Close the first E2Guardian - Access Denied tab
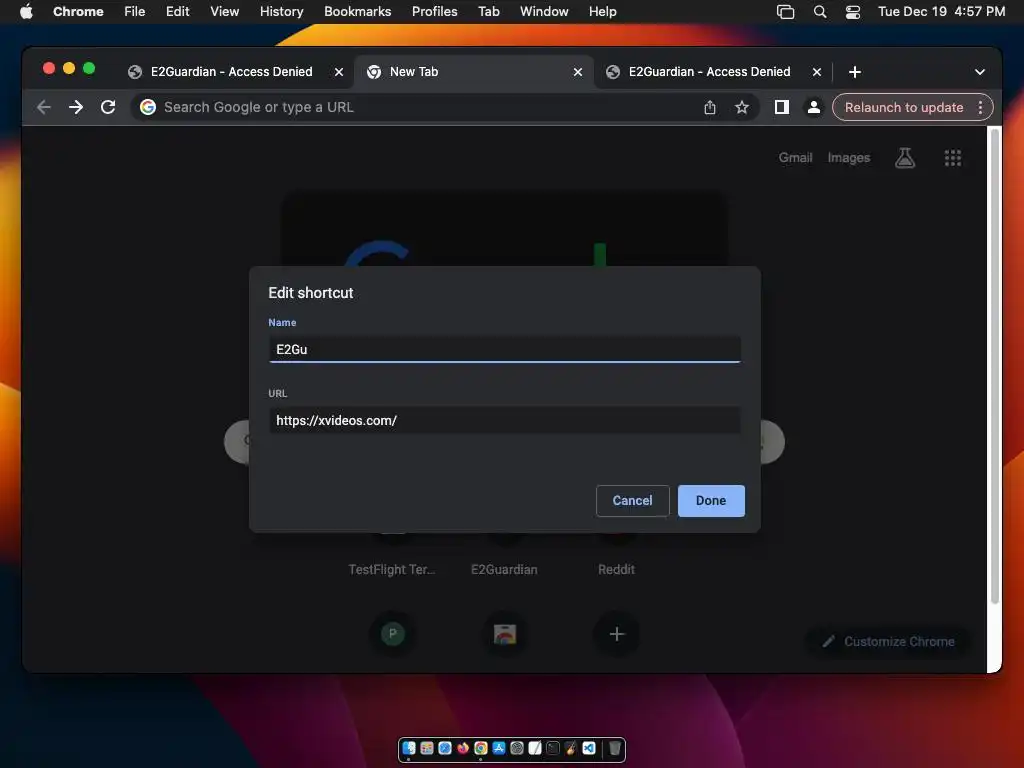Screen dimensions: 1024x768 click(339, 72)
